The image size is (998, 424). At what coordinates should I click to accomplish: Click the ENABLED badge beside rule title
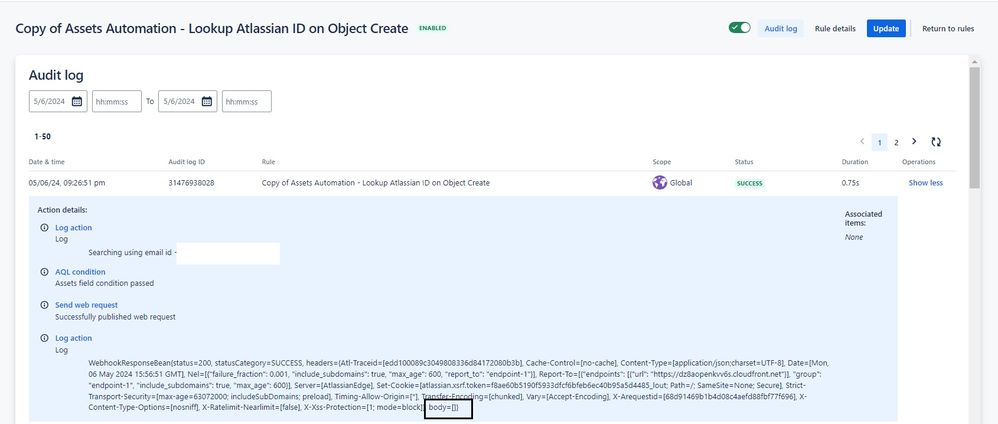point(432,29)
